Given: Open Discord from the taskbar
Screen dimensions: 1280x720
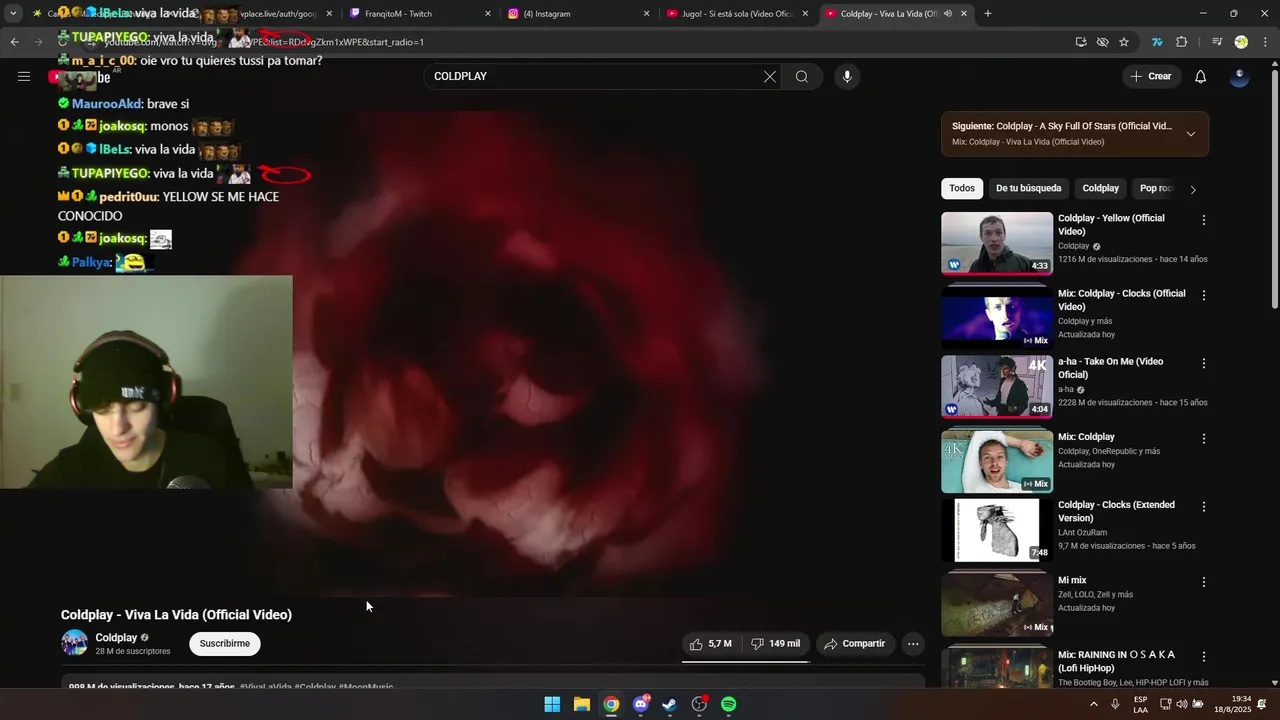Looking at the screenshot, I should click(x=640, y=705).
